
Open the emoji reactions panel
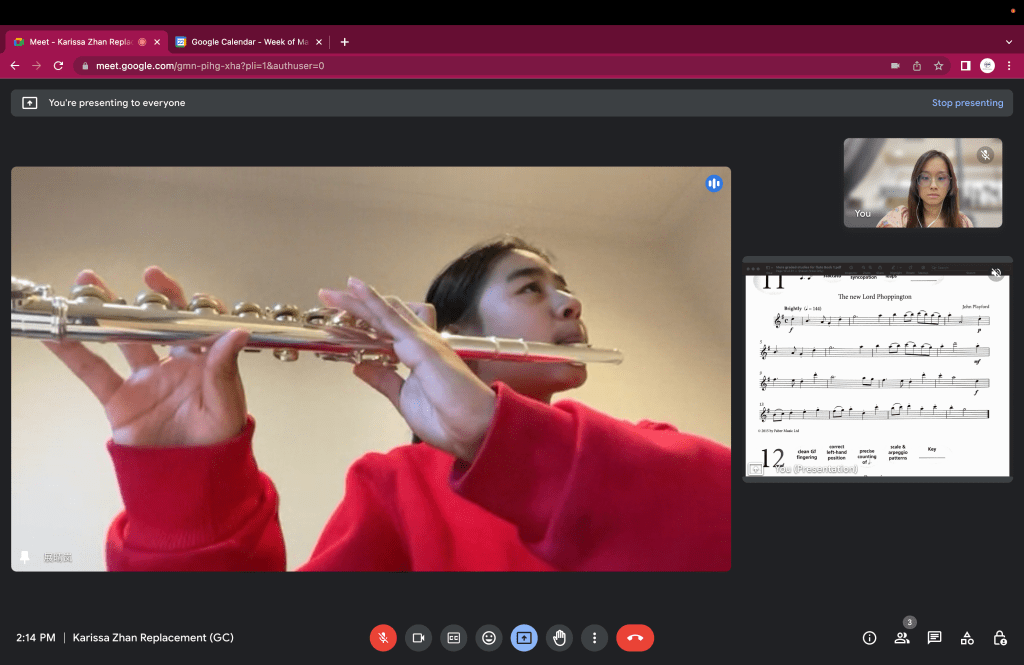coord(488,638)
